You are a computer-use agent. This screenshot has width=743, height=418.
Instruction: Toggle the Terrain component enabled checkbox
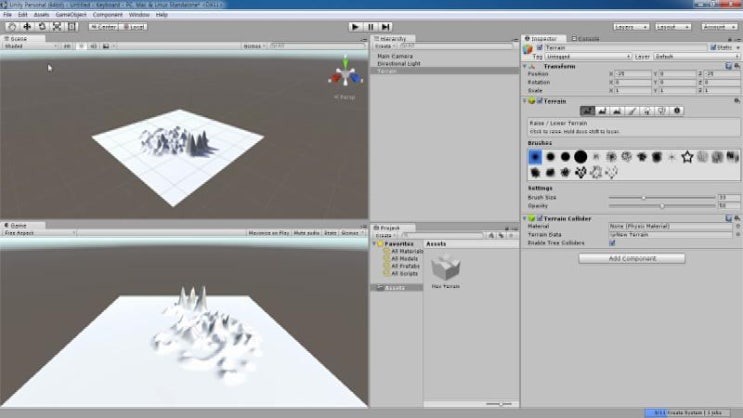pos(540,101)
